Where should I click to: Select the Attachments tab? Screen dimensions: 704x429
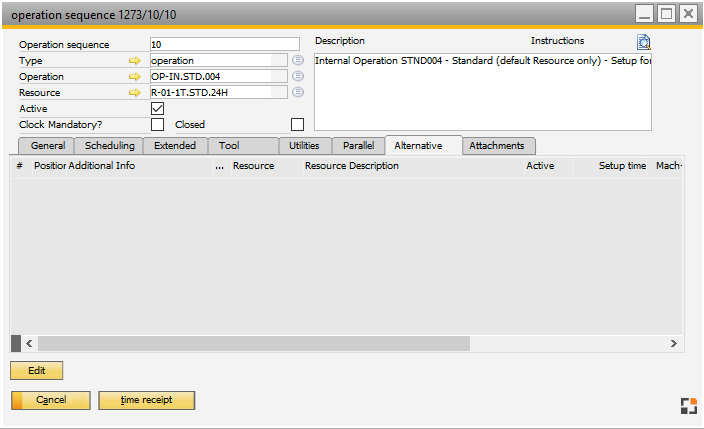tap(497, 146)
